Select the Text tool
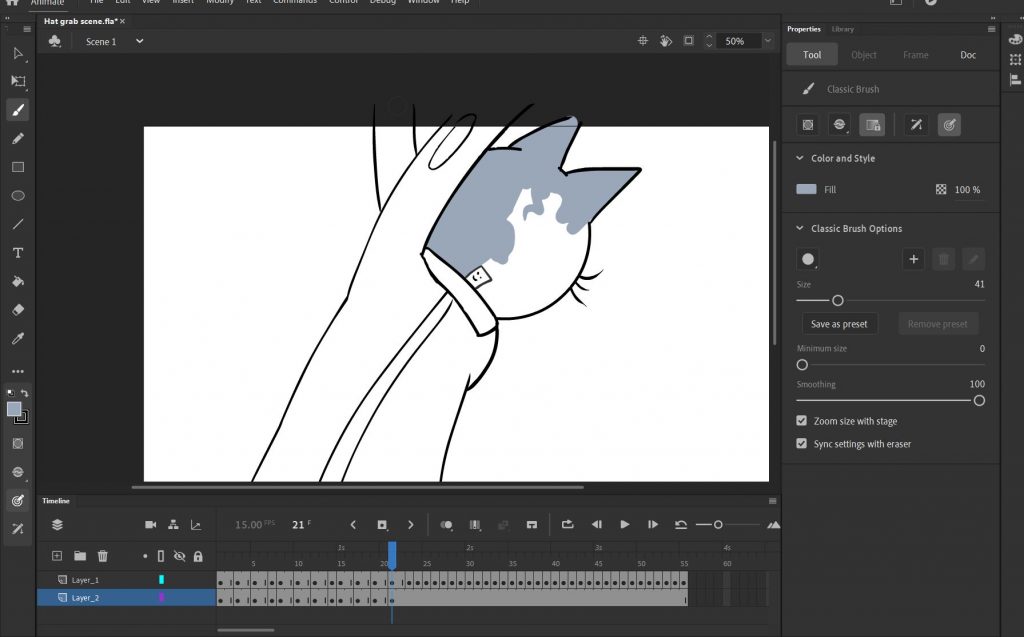Viewport: 1024px width, 637px height. coord(18,253)
